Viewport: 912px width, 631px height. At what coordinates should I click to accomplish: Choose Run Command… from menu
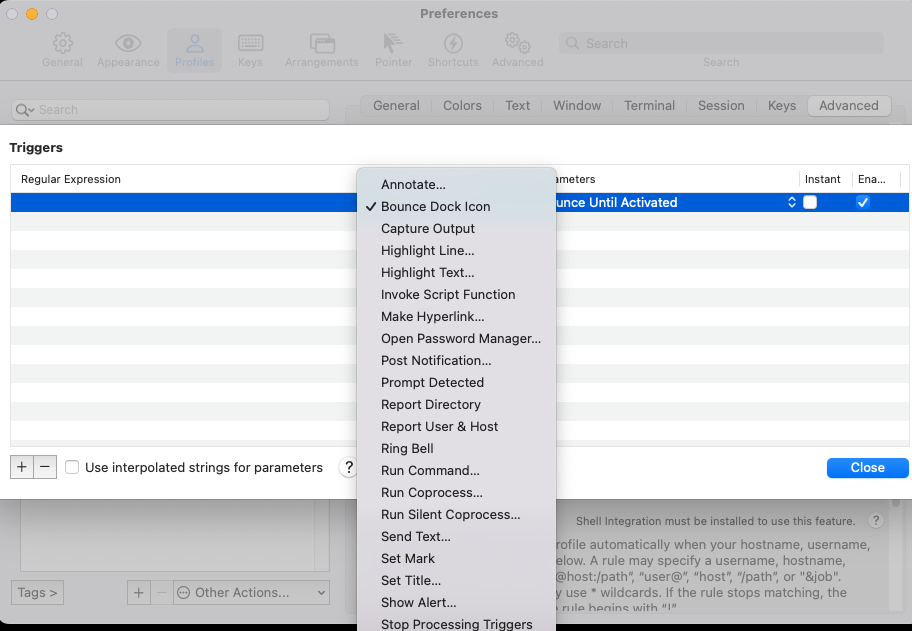[457, 470]
